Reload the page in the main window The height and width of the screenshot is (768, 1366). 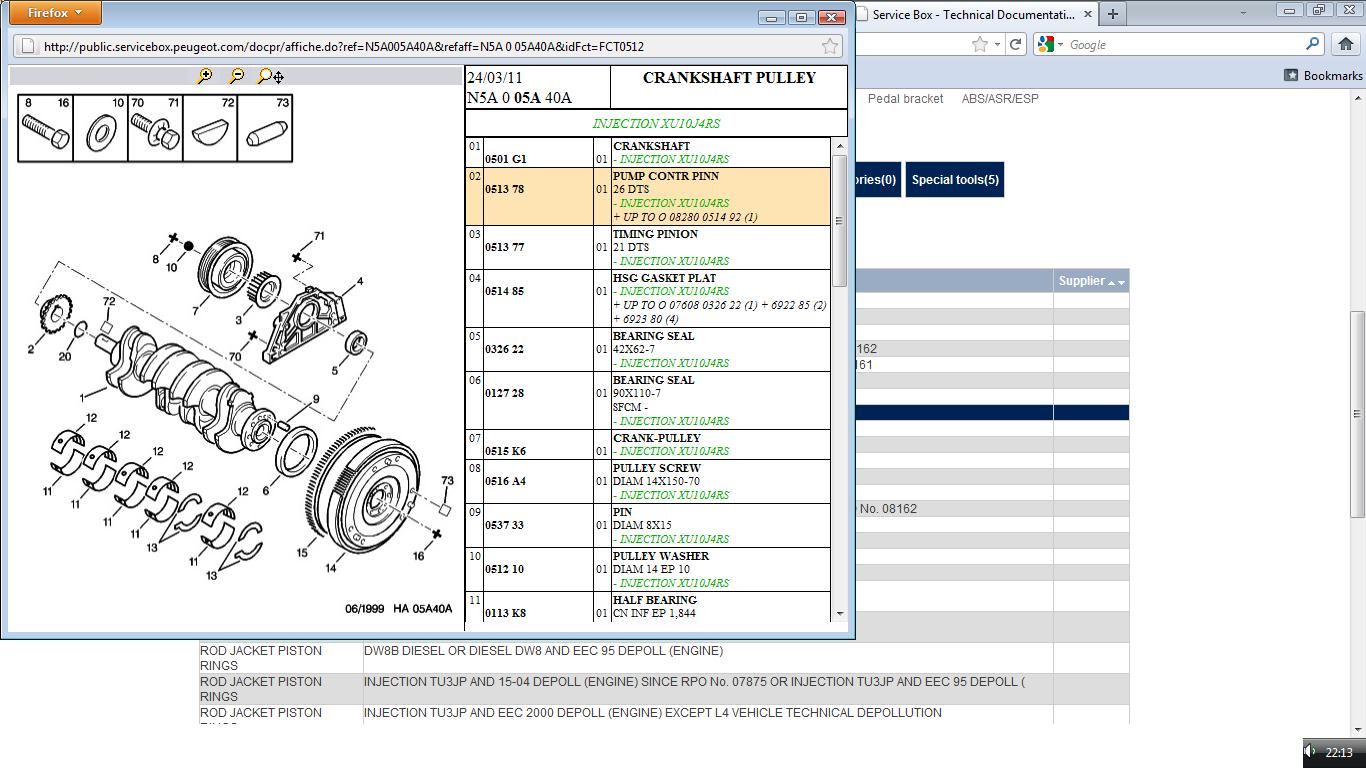1016,44
